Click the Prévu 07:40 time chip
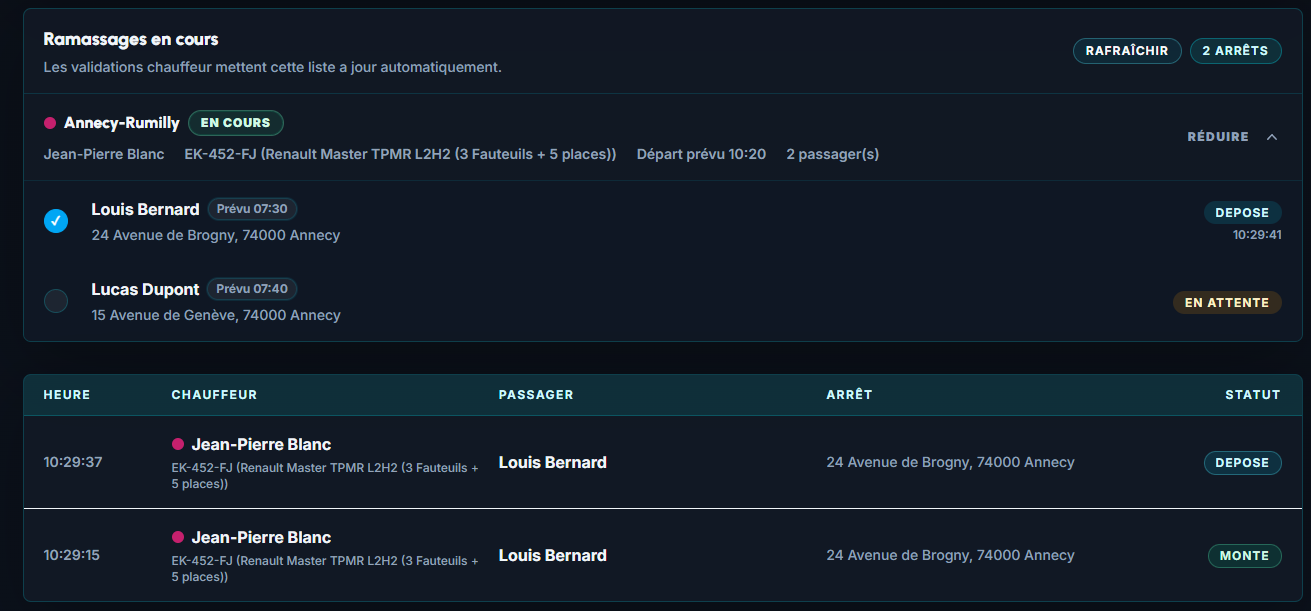Viewport: 1311px width, 611px height. coord(252,289)
